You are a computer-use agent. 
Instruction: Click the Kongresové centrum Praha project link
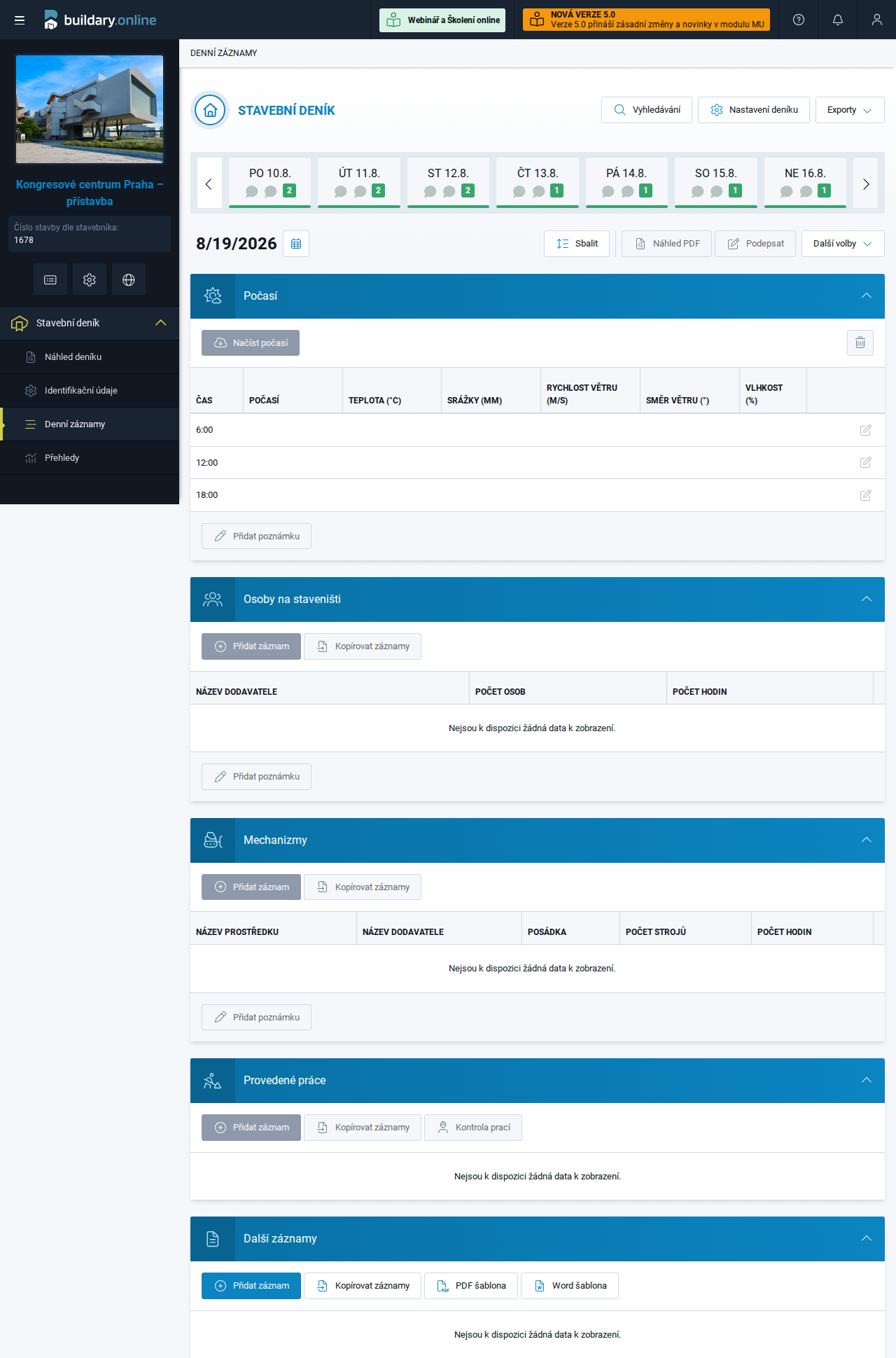click(x=90, y=193)
